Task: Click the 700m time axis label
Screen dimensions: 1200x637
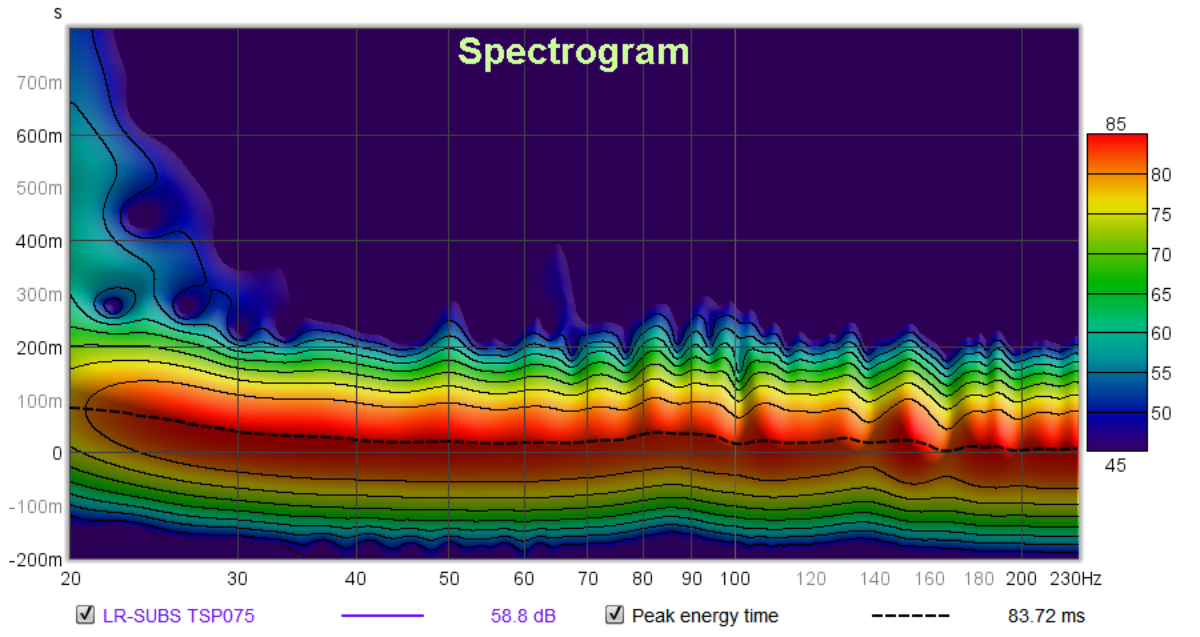Action: pyautogui.click(x=39, y=82)
